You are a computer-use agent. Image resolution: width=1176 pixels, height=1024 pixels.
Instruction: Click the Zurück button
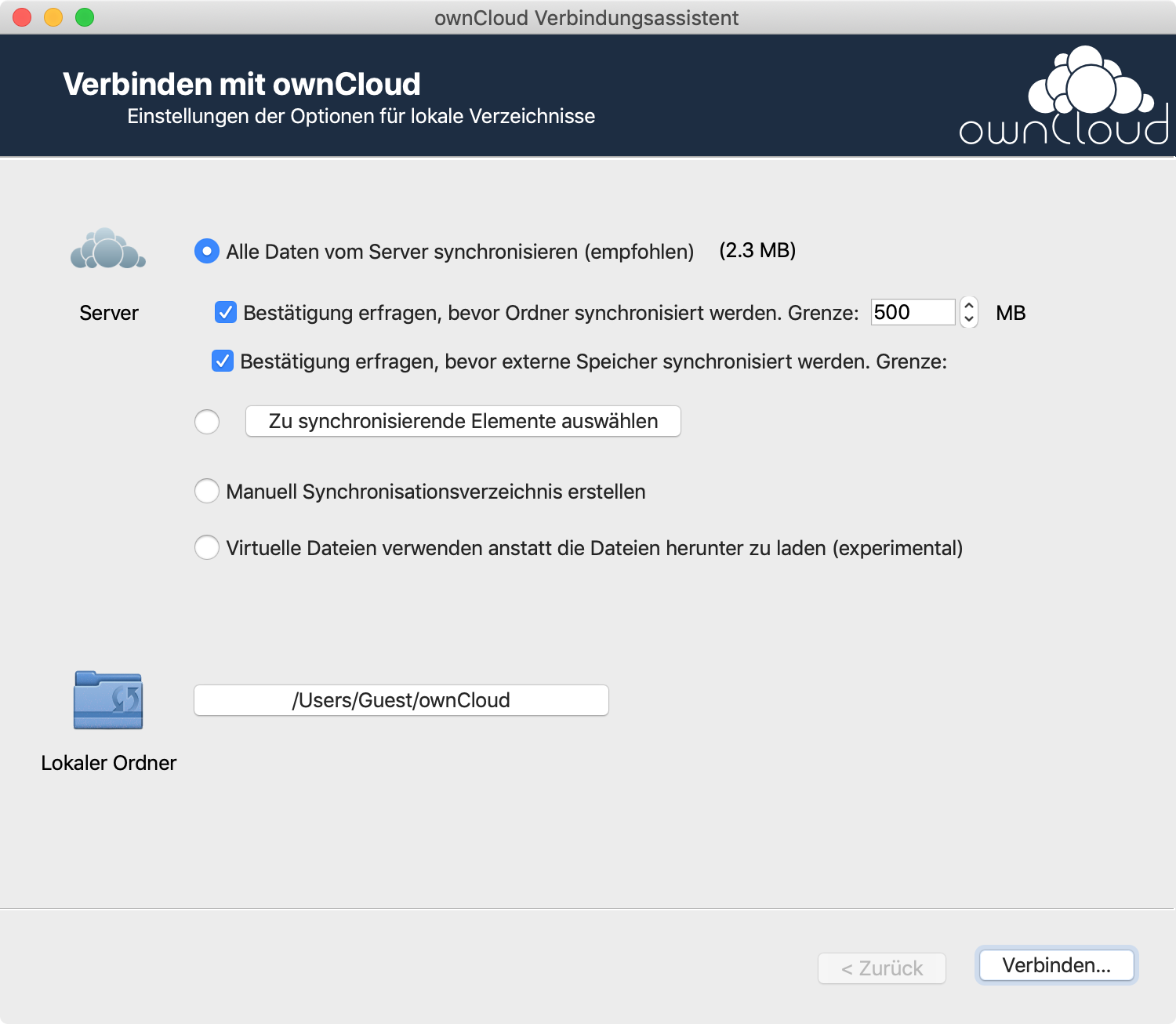(882, 968)
